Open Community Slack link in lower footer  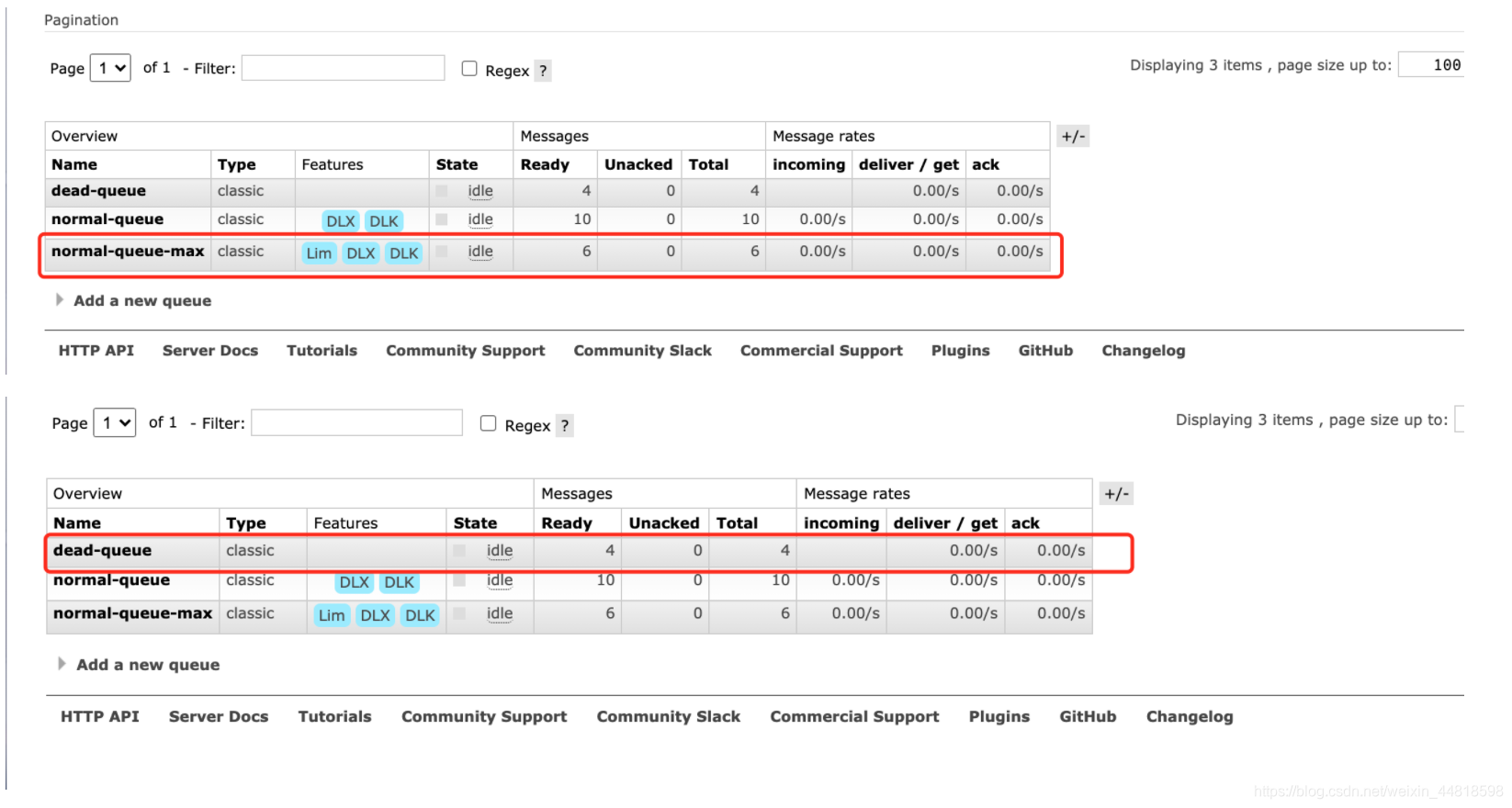[669, 717]
